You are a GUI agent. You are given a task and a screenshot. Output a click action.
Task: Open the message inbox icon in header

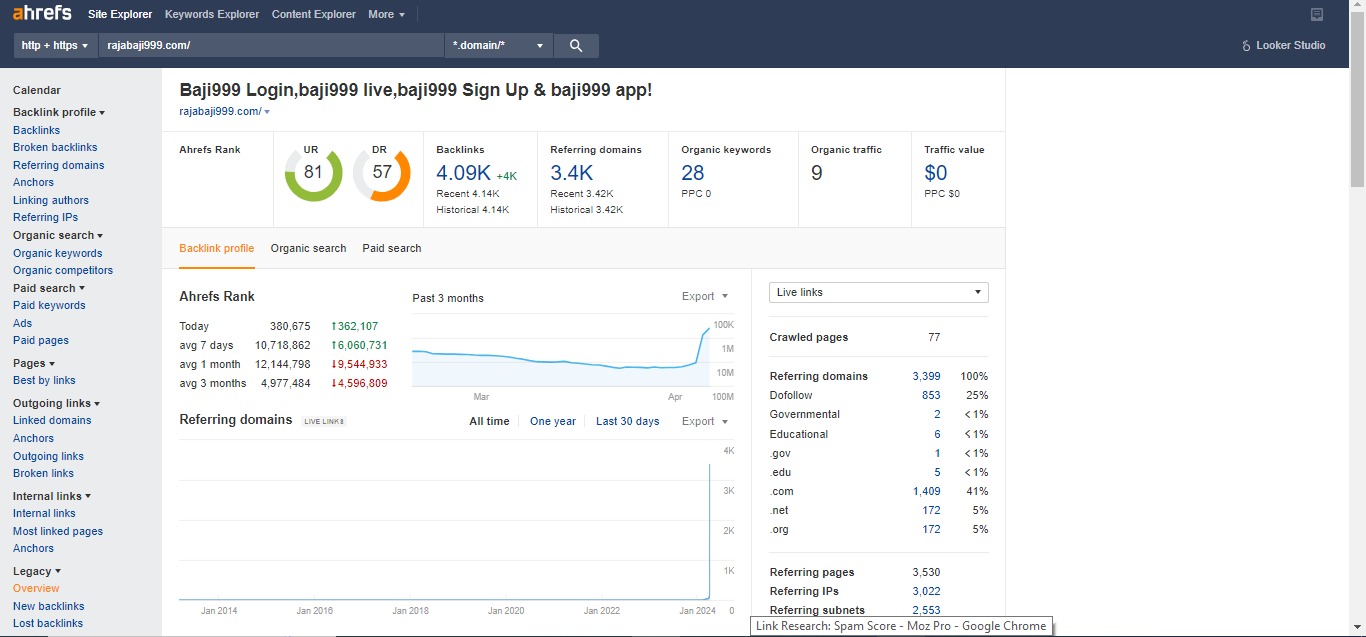point(1317,14)
